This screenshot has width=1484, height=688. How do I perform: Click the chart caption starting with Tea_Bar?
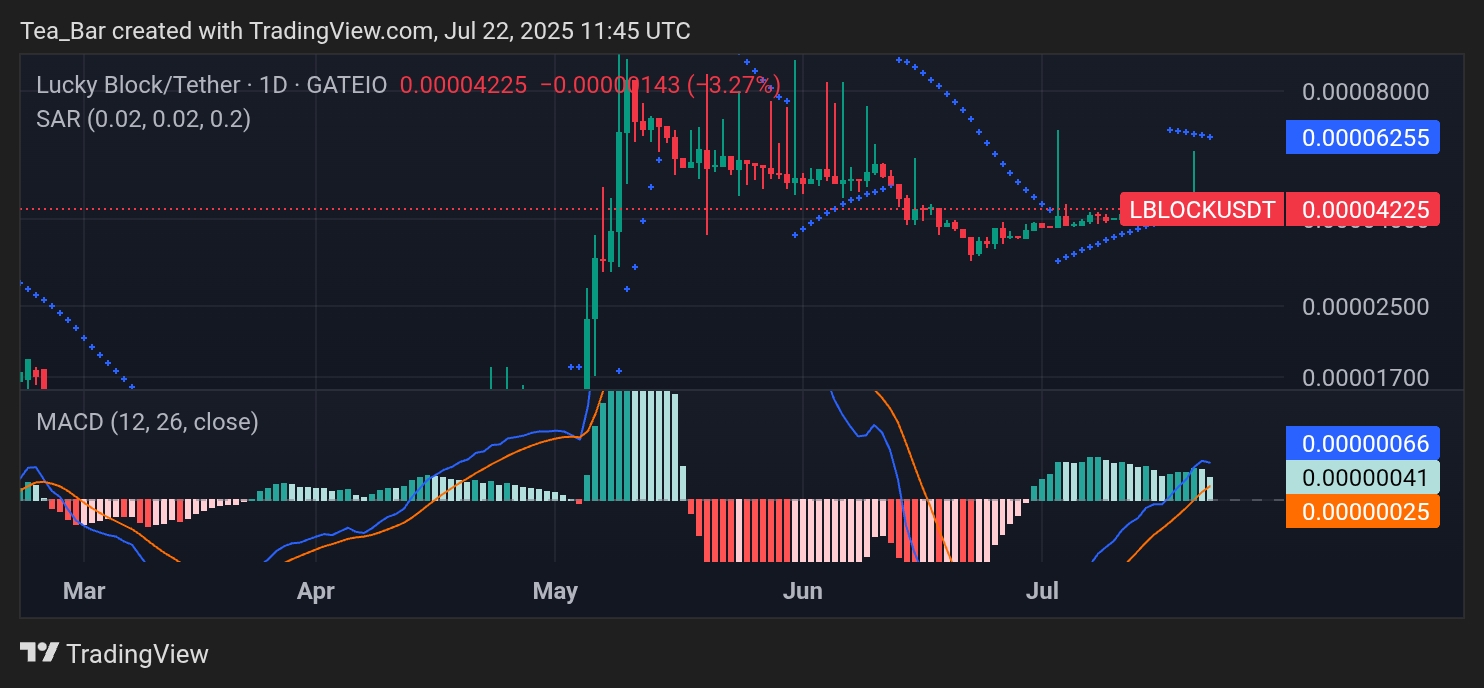pos(355,31)
